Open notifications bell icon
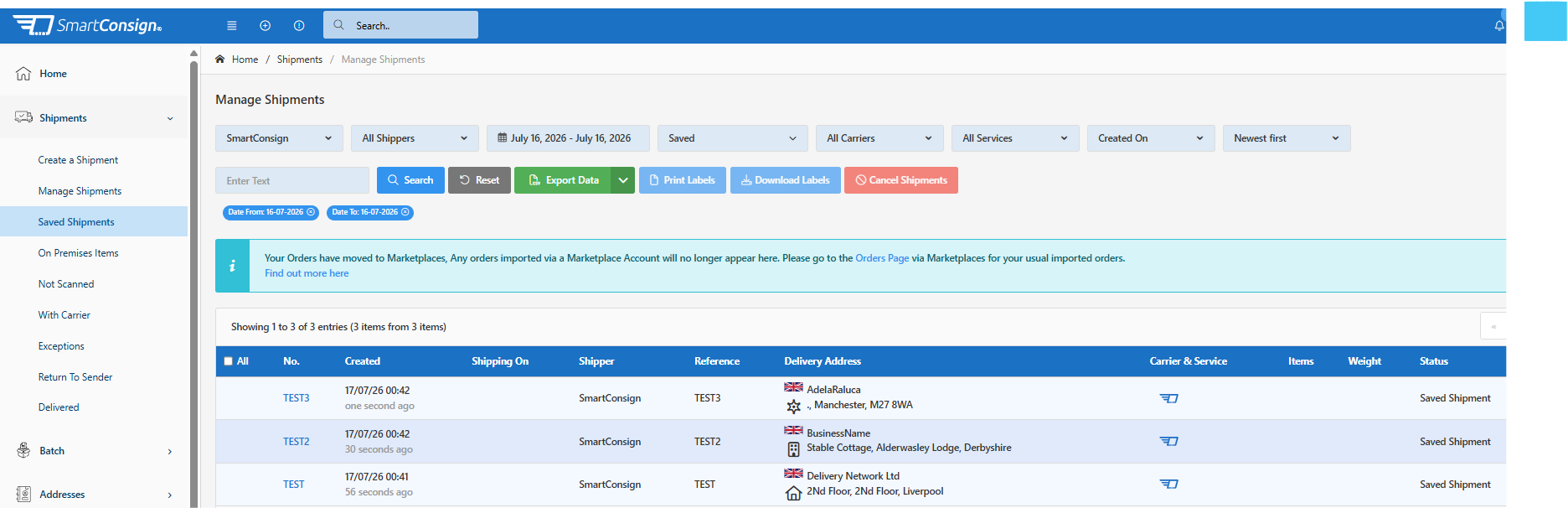This screenshot has height=508, width=1568. tap(1499, 26)
